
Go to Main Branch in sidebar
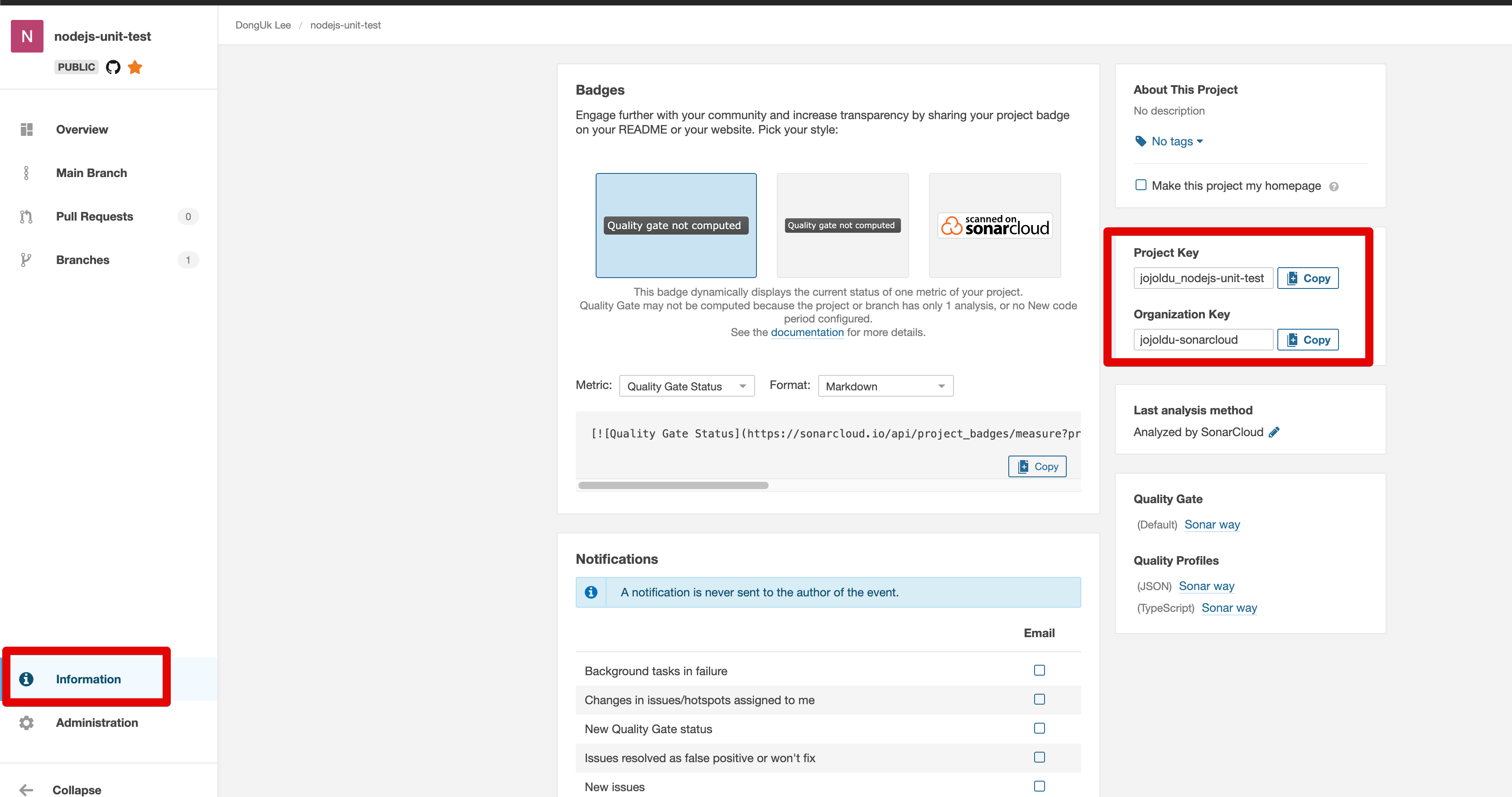click(x=91, y=173)
